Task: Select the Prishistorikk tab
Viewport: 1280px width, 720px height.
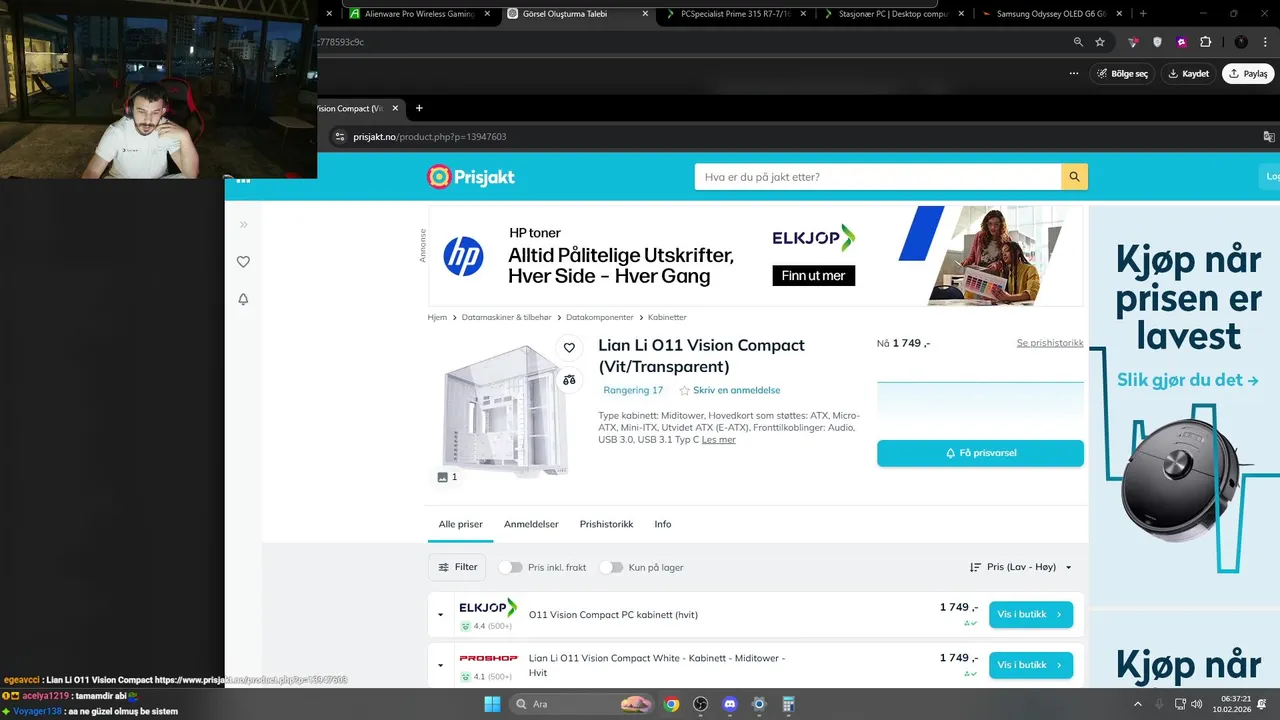Action: (x=606, y=524)
